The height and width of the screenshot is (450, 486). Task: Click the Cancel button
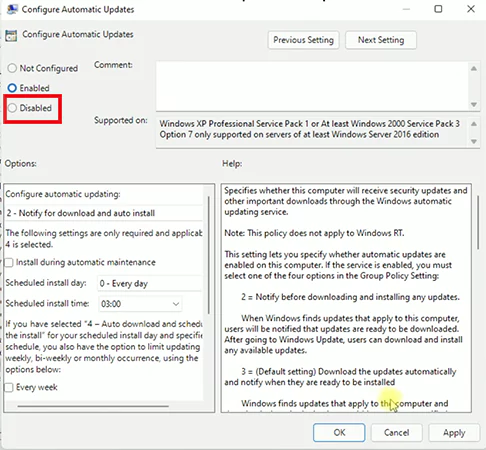396,433
